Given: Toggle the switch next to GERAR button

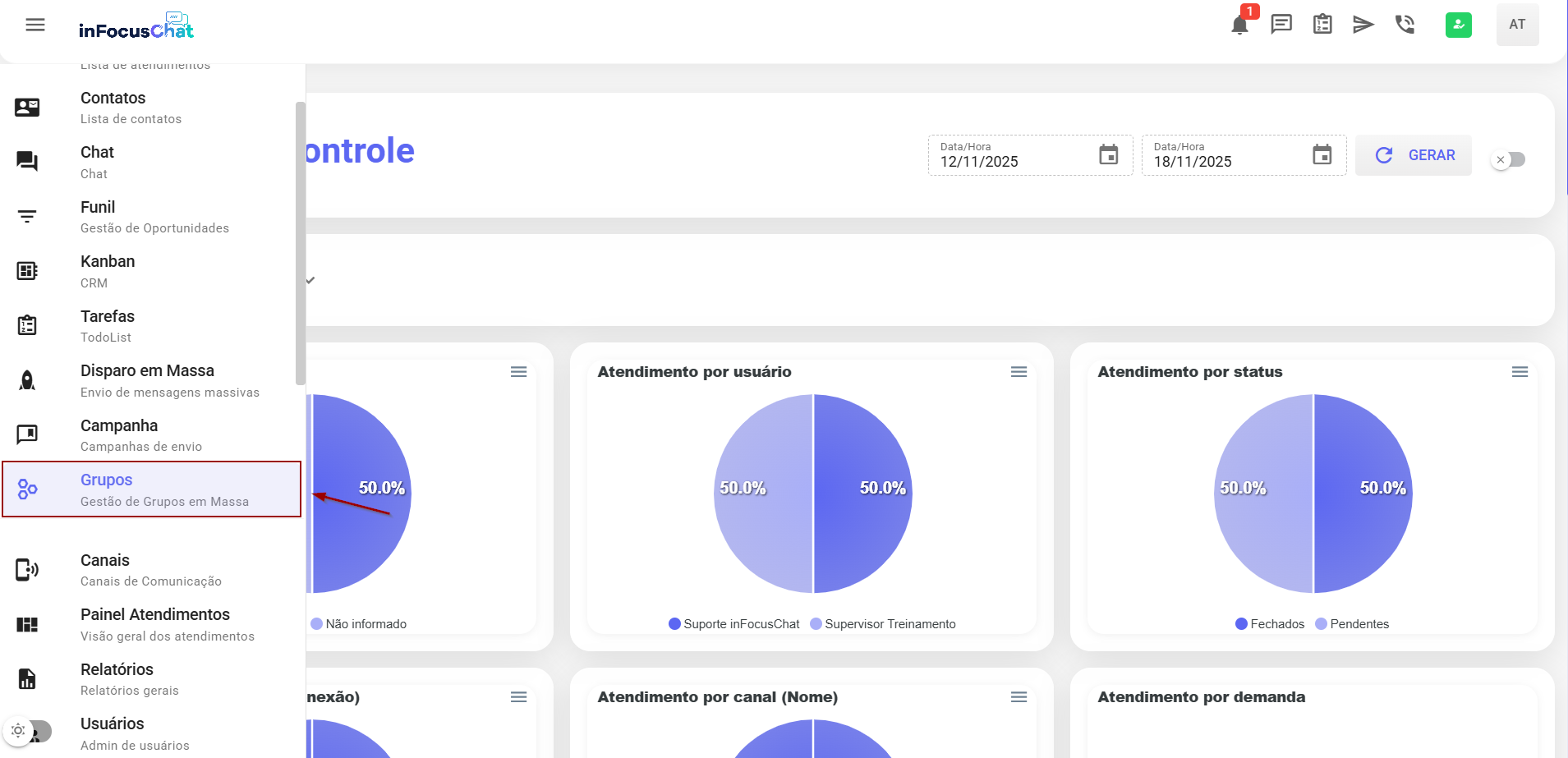Looking at the screenshot, I should point(1509,159).
